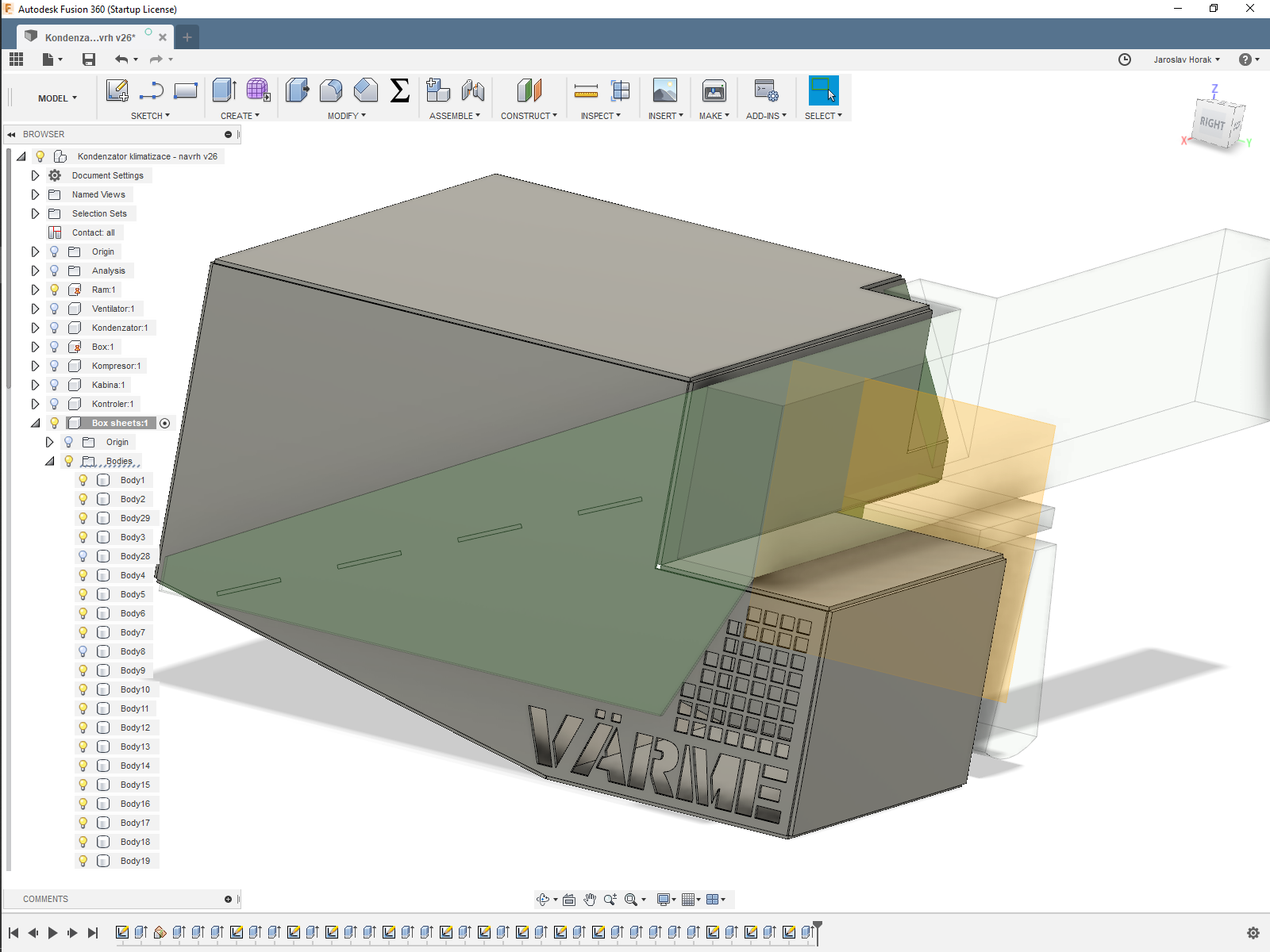
Task: Open the MODIFY menu
Action: point(347,116)
